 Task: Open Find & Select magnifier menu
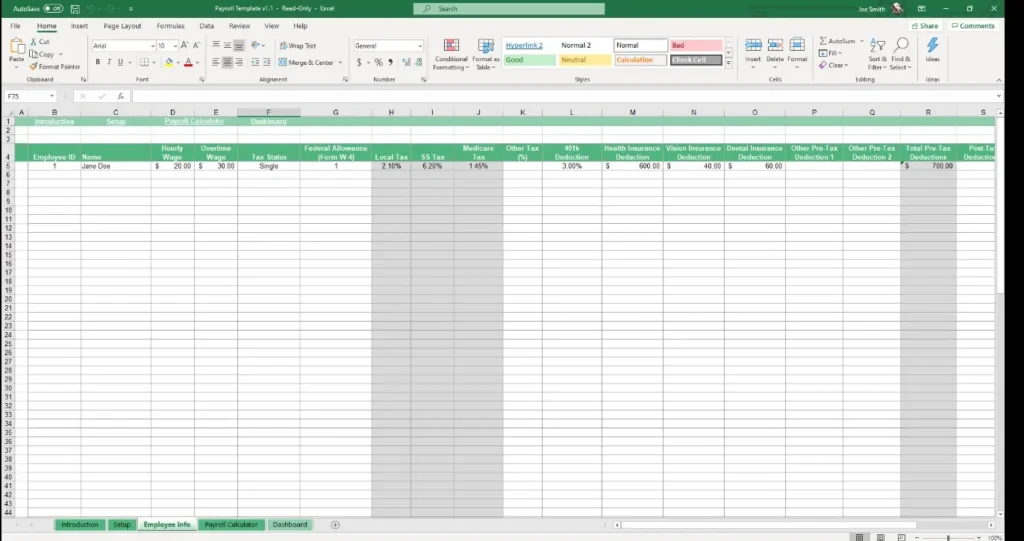tap(901, 54)
